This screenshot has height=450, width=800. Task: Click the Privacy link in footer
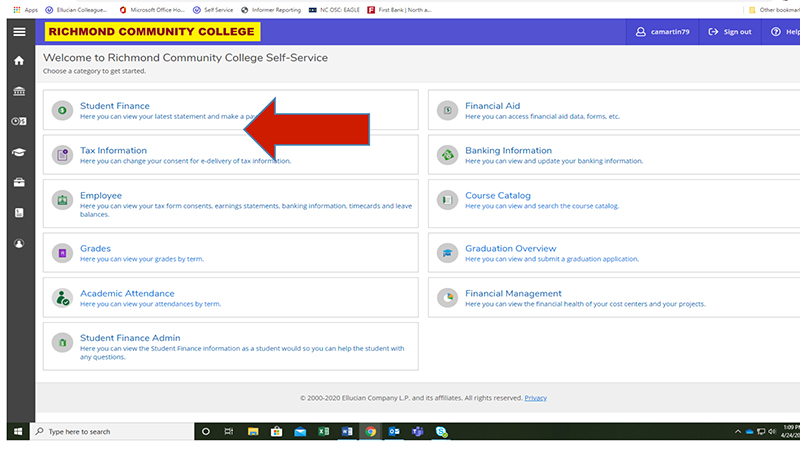[535, 398]
